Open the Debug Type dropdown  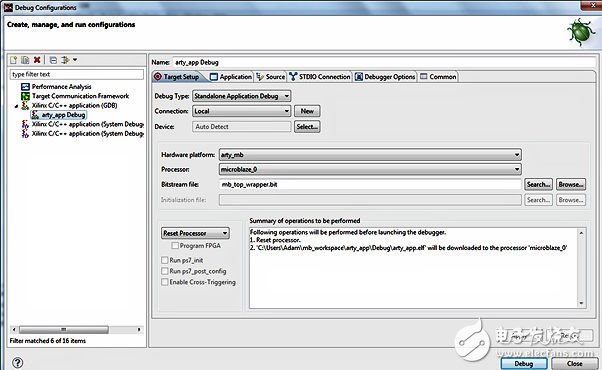(241, 96)
